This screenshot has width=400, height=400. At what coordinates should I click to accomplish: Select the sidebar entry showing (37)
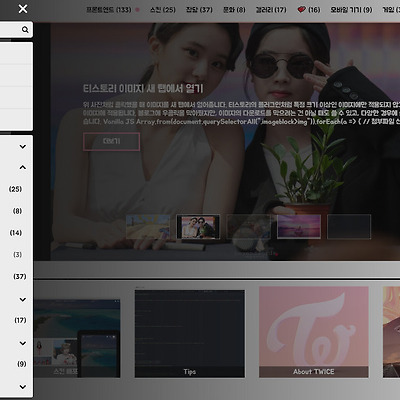(20, 276)
